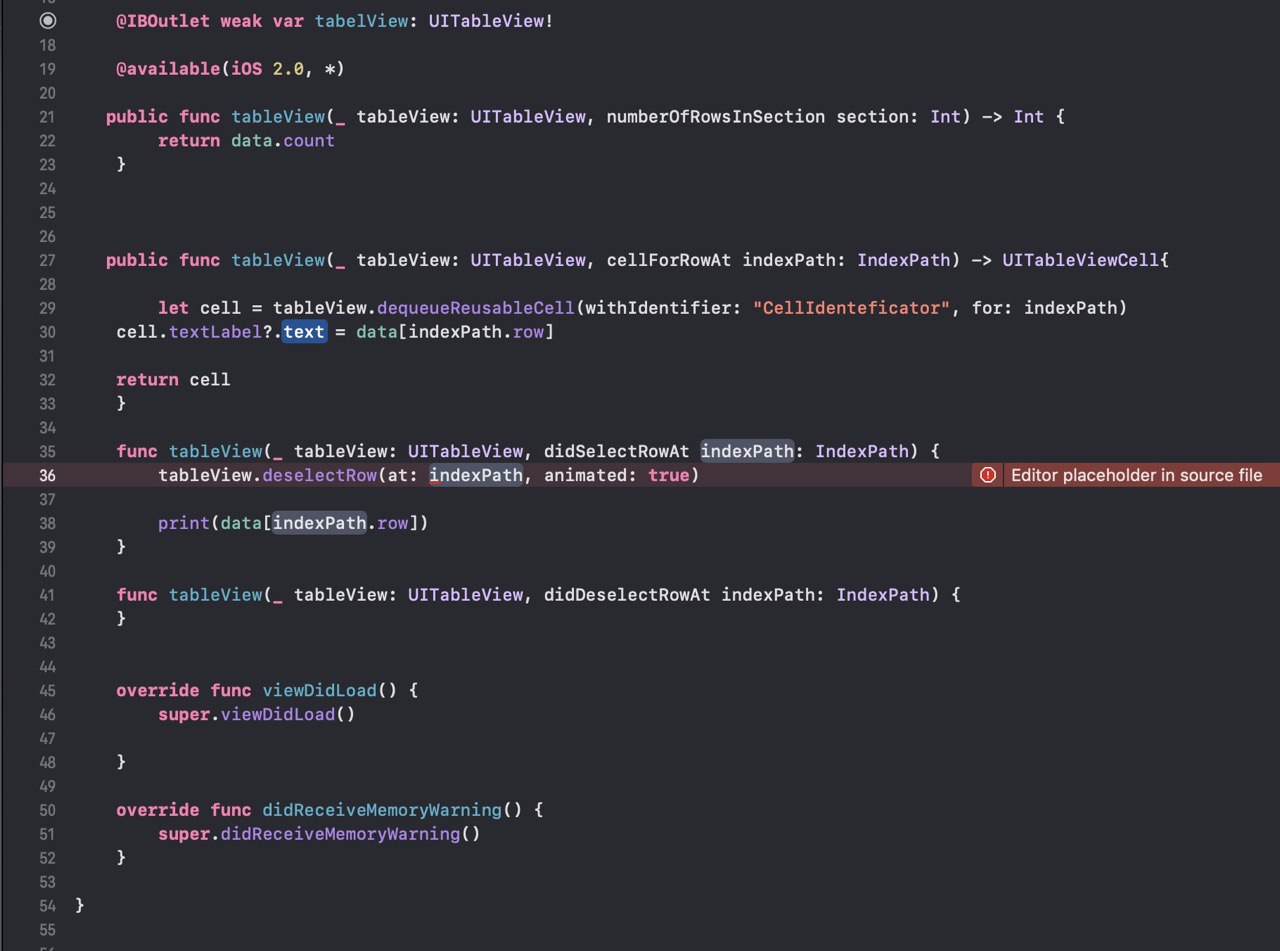Click 'deselectRow' method on line 36
Screen dimensions: 1280x951
[319, 475]
